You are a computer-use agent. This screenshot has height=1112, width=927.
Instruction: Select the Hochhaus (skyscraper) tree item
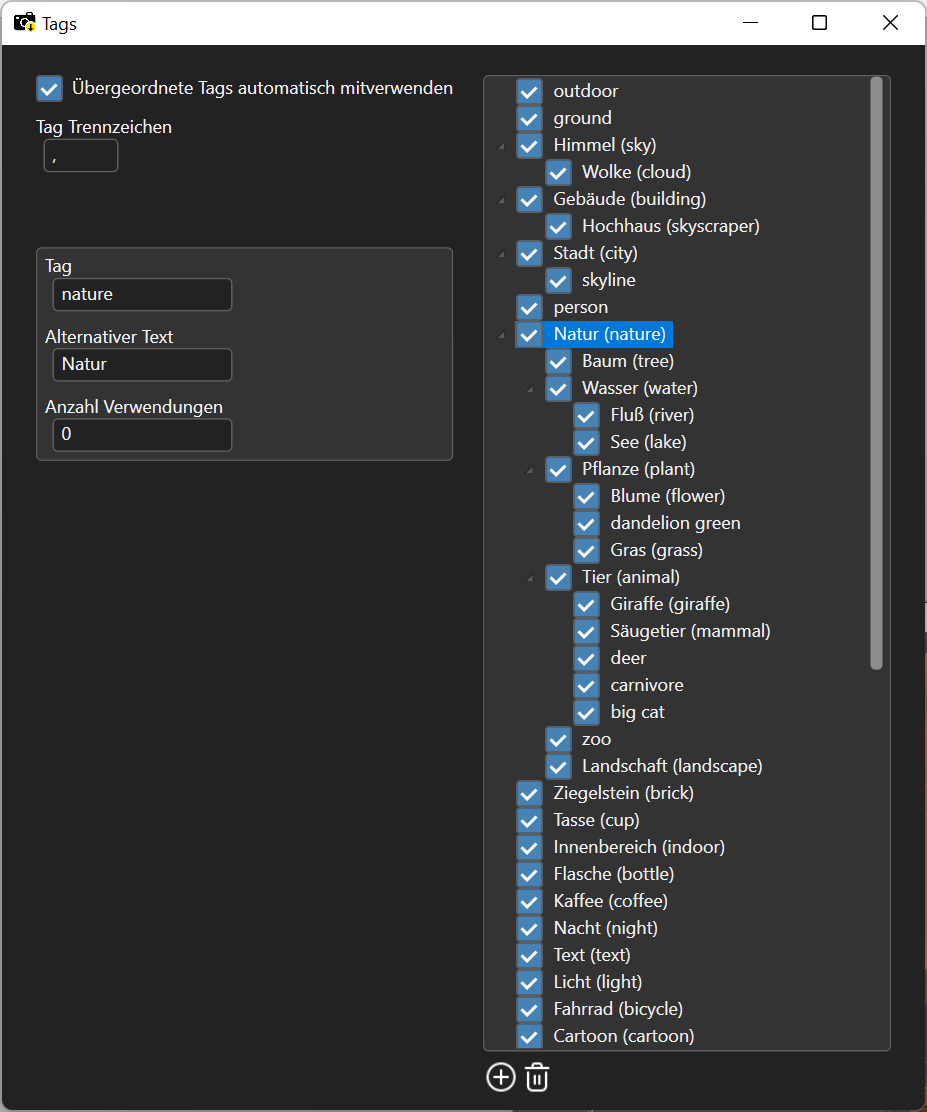(x=670, y=226)
